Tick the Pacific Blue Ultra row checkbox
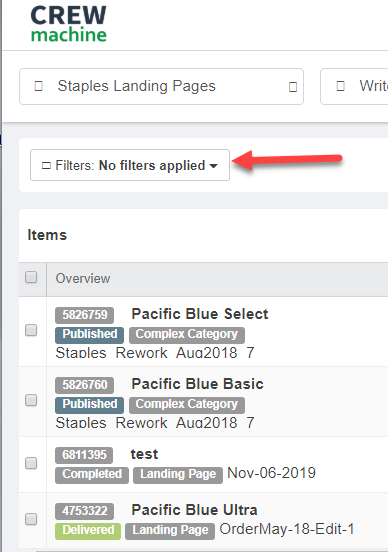 (x=31, y=519)
